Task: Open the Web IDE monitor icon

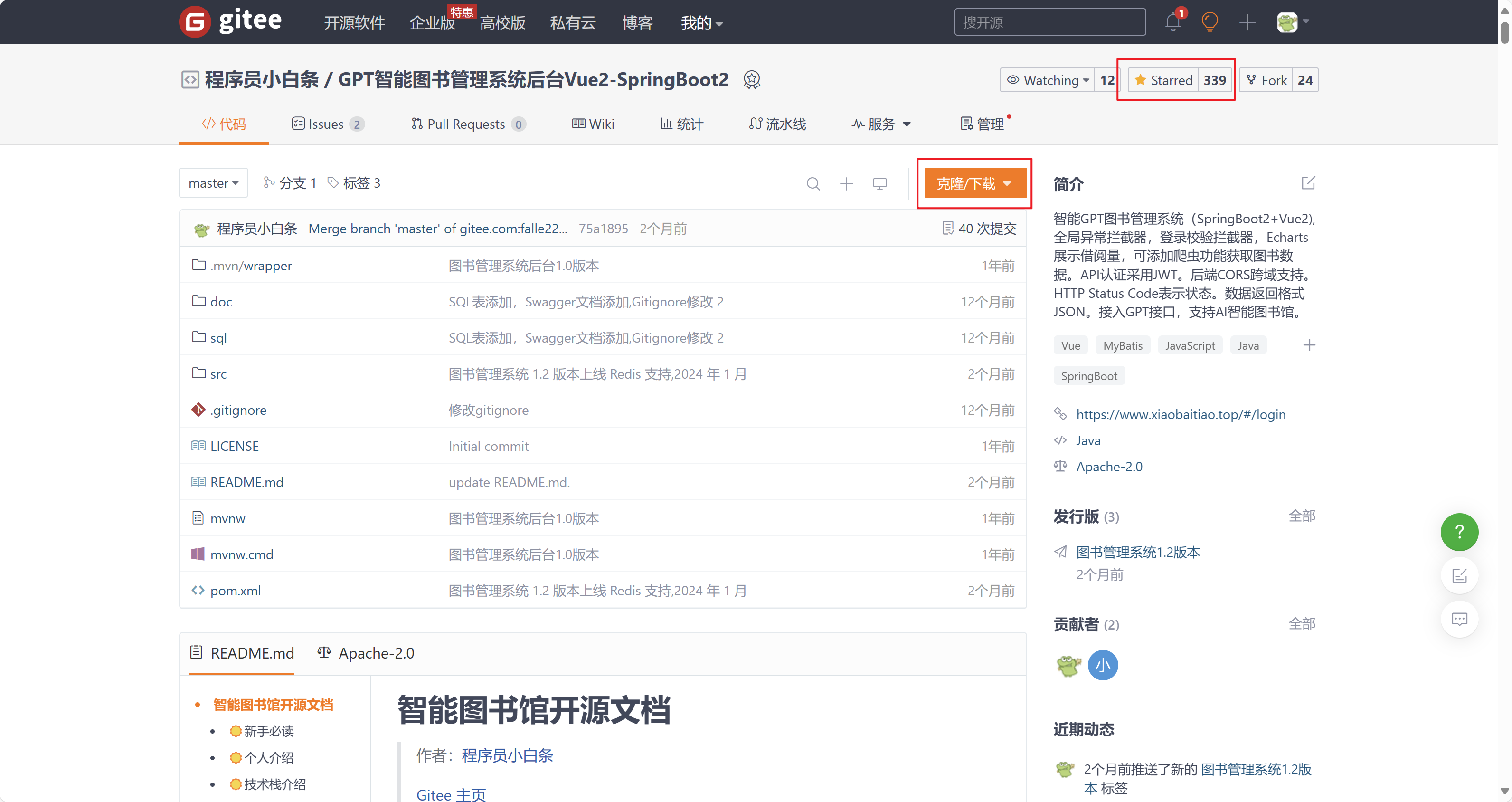Action: 879,184
